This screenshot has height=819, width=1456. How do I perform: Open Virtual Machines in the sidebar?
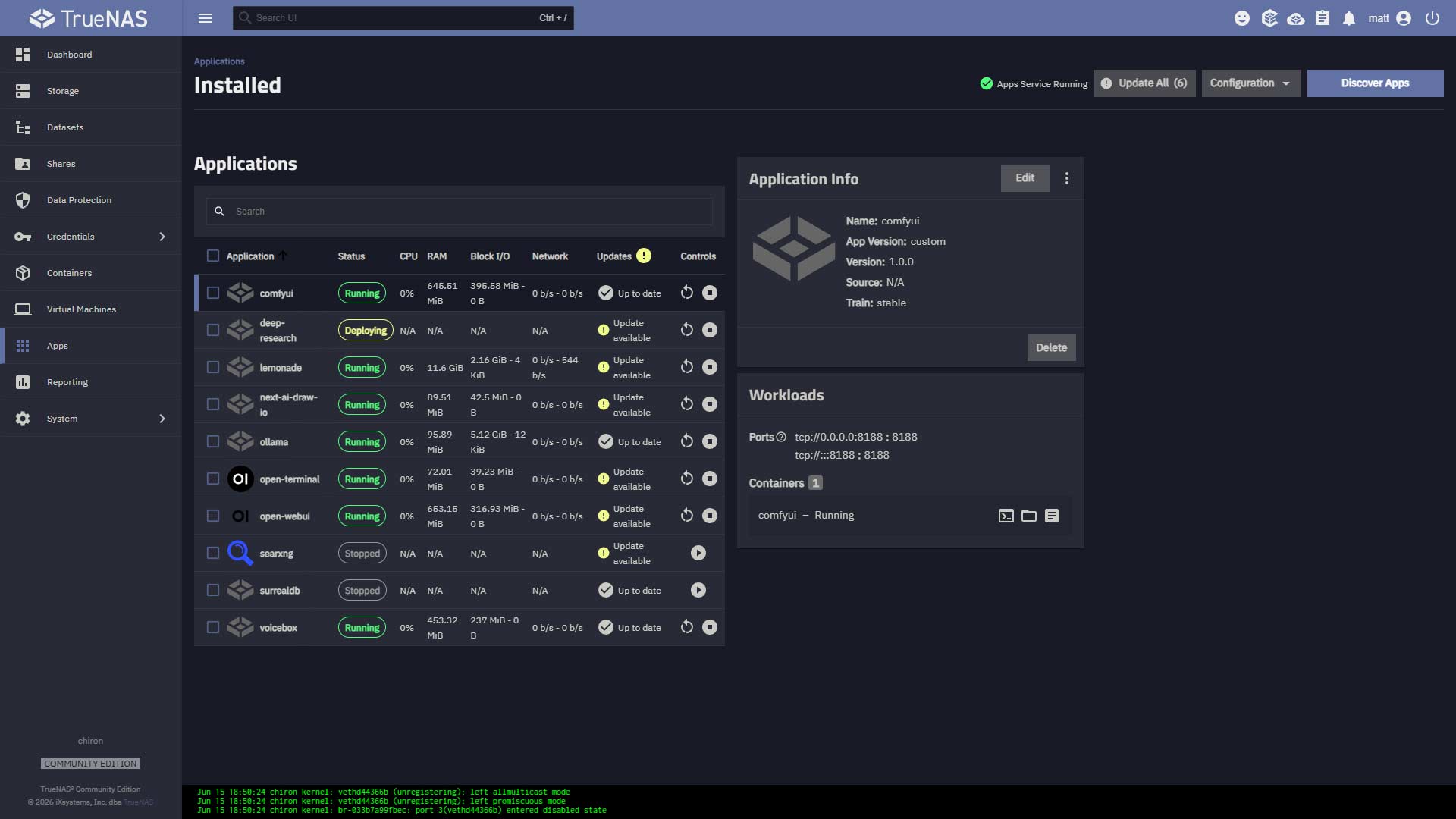click(x=91, y=309)
